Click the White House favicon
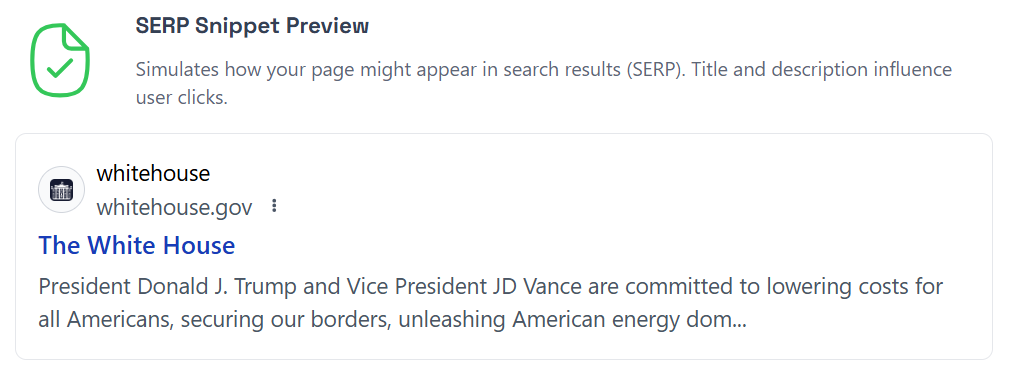 (x=62, y=190)
